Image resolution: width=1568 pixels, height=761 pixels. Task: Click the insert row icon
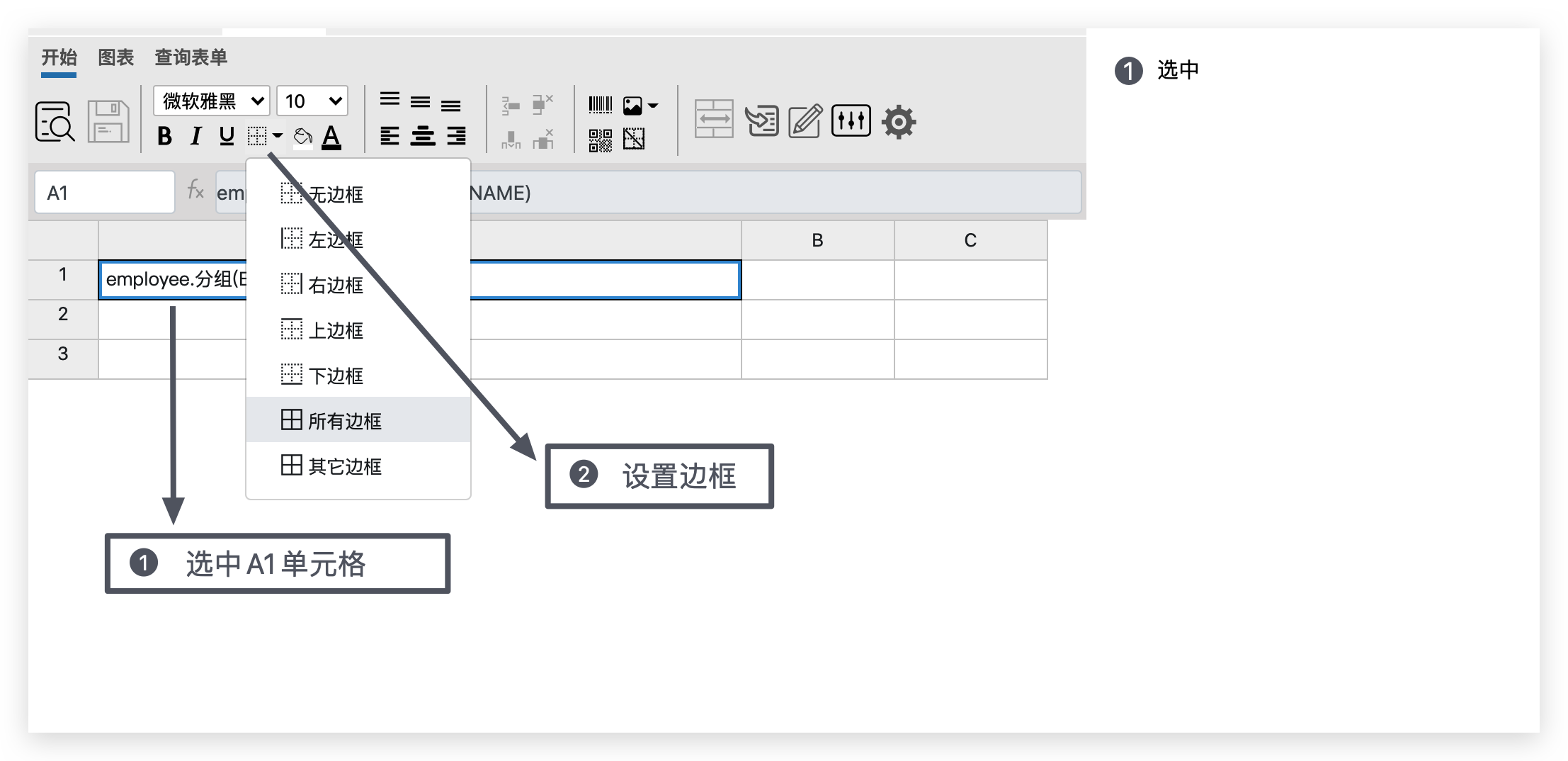[511, 106]
